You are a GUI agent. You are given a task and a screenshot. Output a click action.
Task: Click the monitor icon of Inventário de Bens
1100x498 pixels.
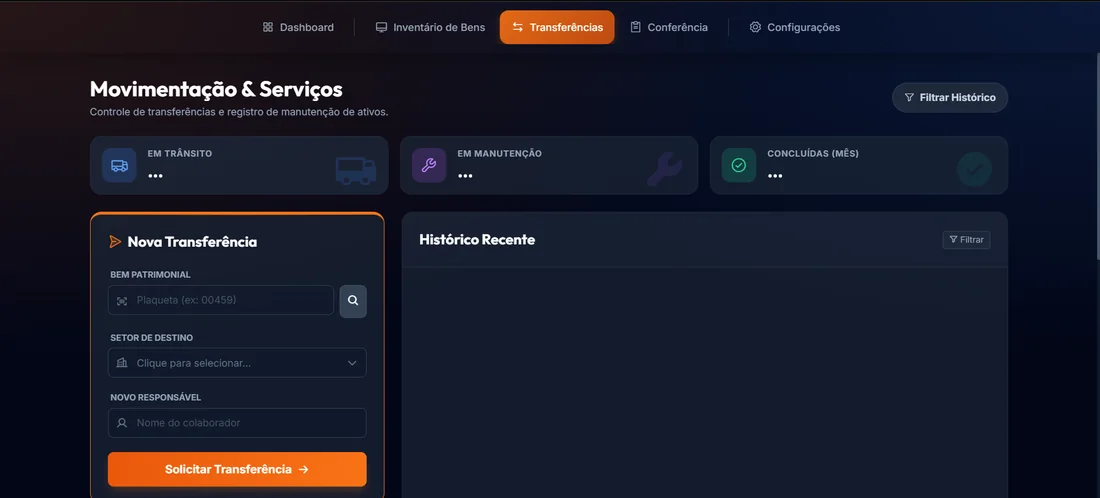pyautogui.click(x=381, y=27)
